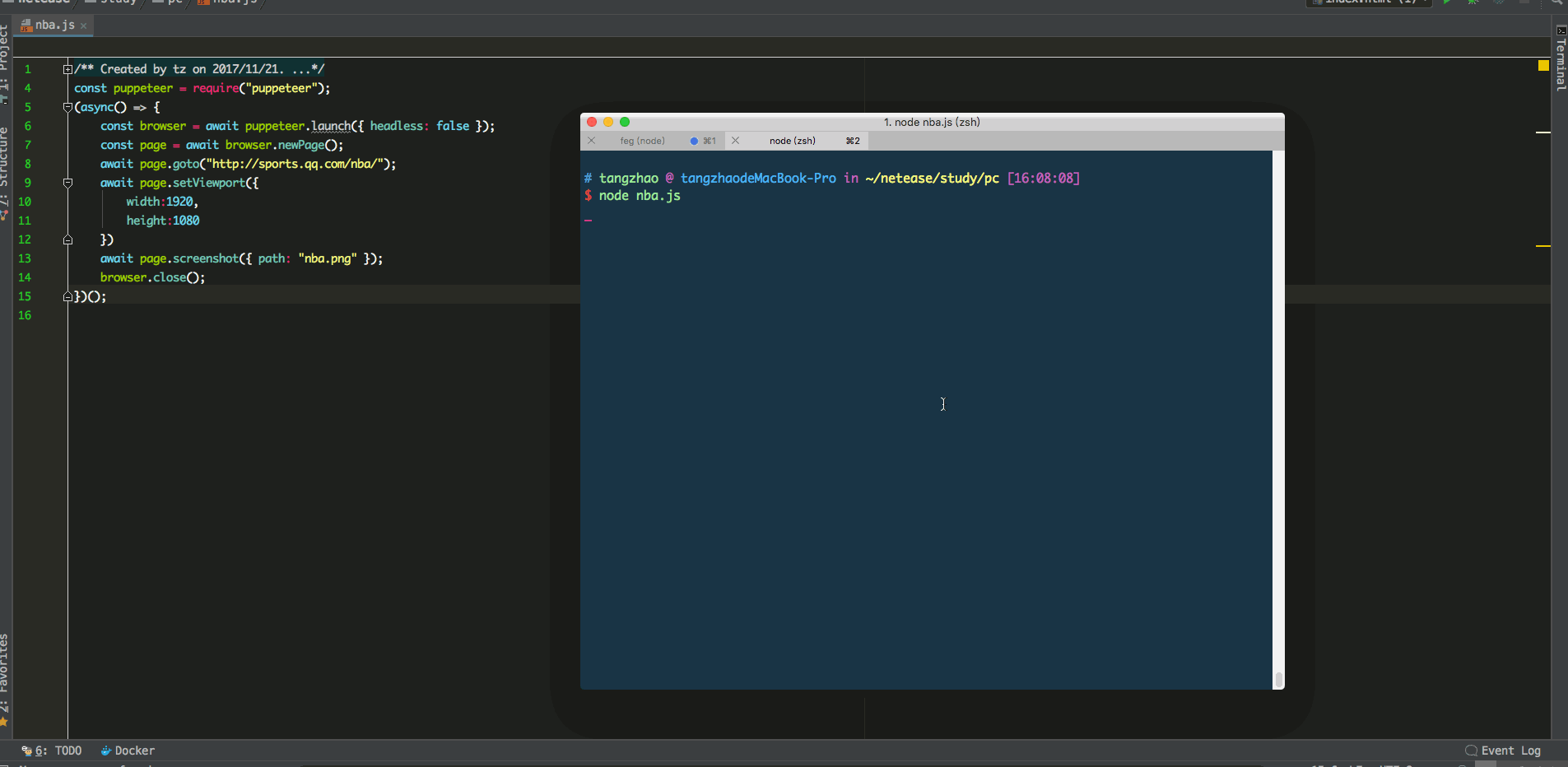The image size is (1568, 767).
Task: Click the 'node nba.js' command in terminal
Action: click(x=640, y=196)
